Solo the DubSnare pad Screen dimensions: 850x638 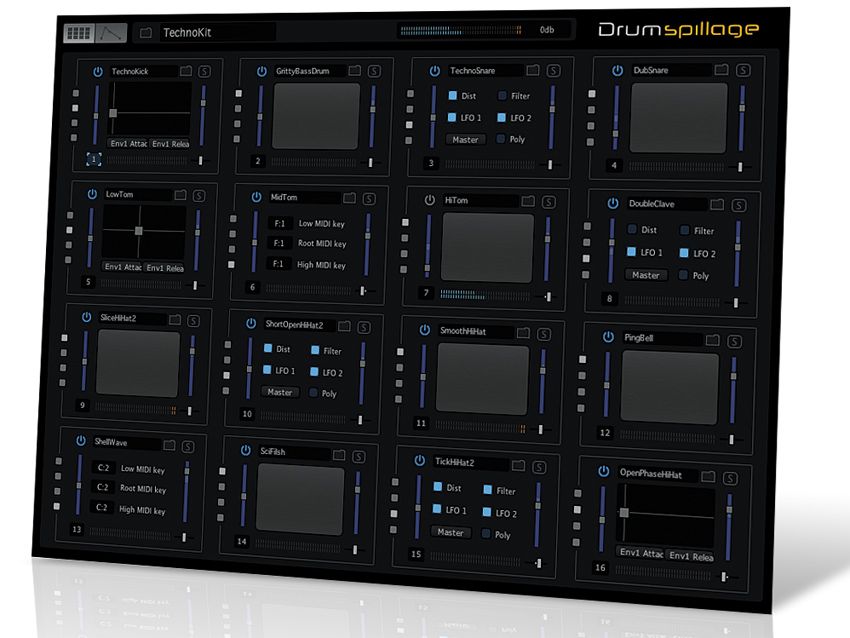[x=742, y=70]
